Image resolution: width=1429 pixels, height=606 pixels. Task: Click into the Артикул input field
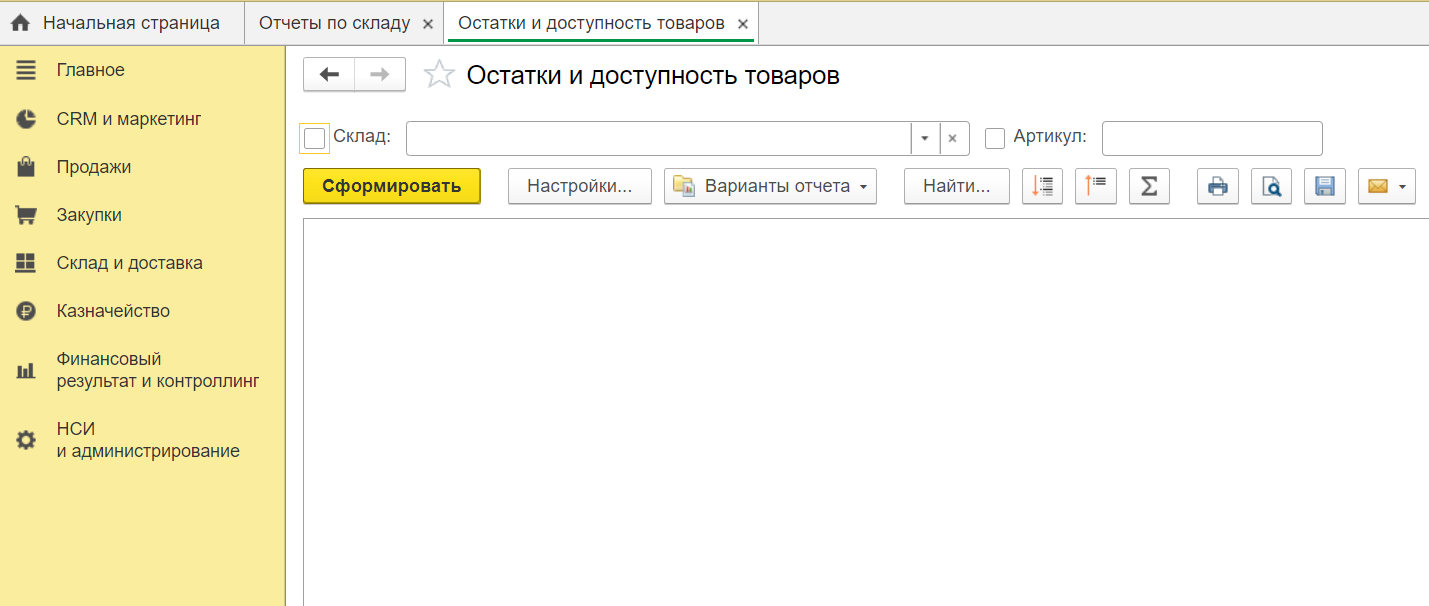[x=1211, y=139]
